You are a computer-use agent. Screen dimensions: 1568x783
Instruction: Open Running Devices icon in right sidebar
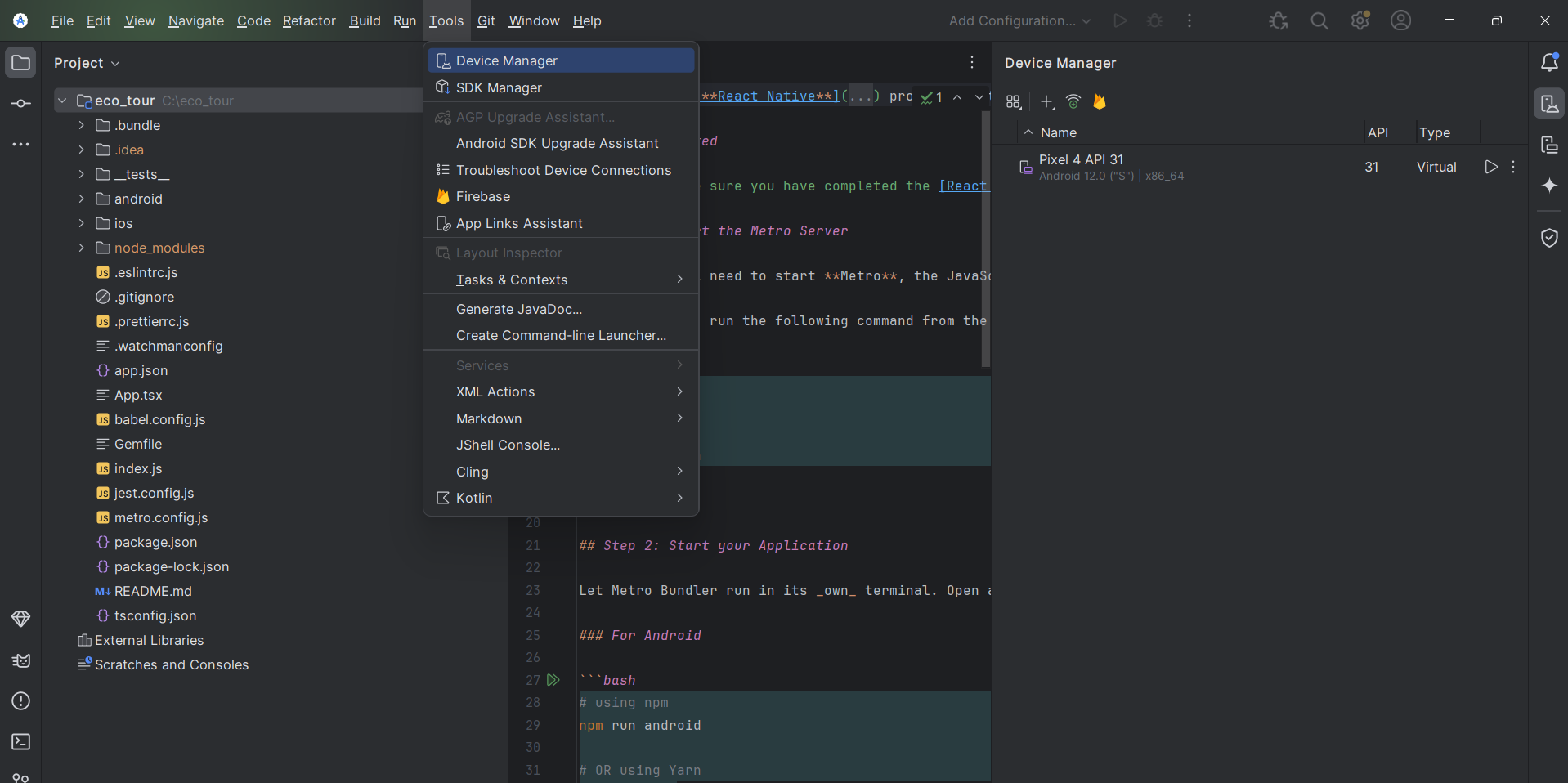coord(1549,145)
